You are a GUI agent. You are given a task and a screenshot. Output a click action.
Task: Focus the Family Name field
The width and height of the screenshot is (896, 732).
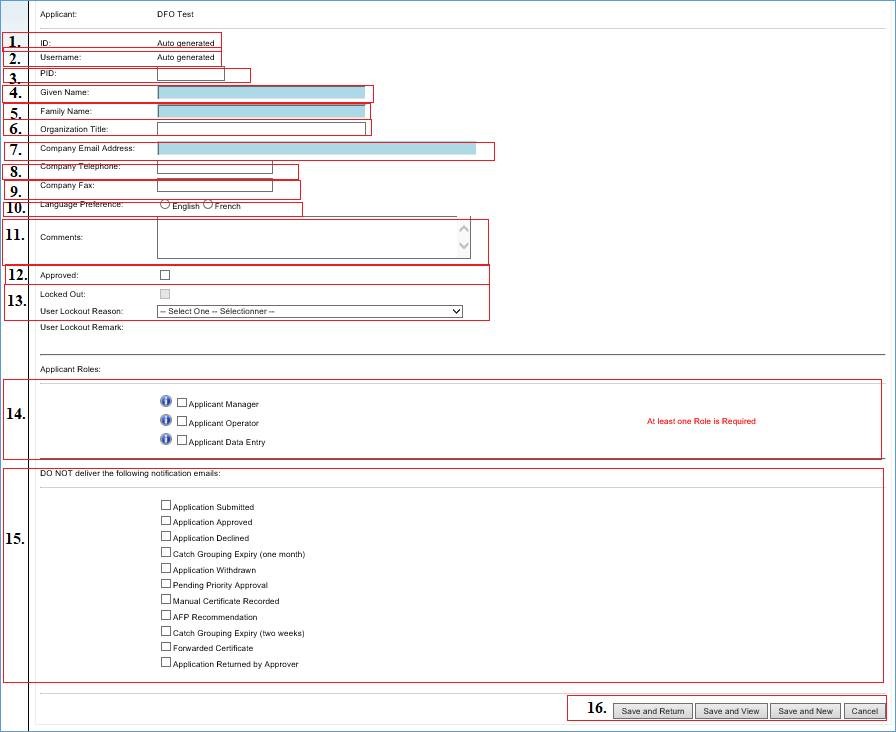coord(261,111)
